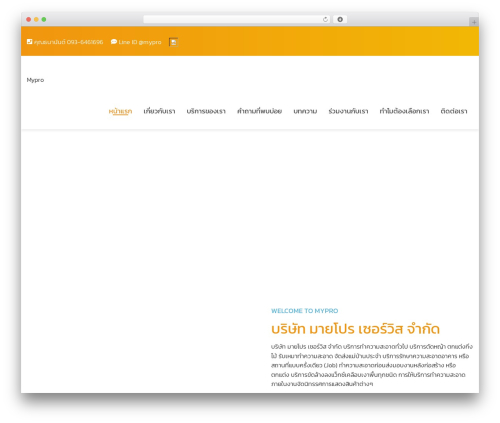Click the reload icon in the address bar
Screen dimensions: 500x423
[x=325, y=20]
